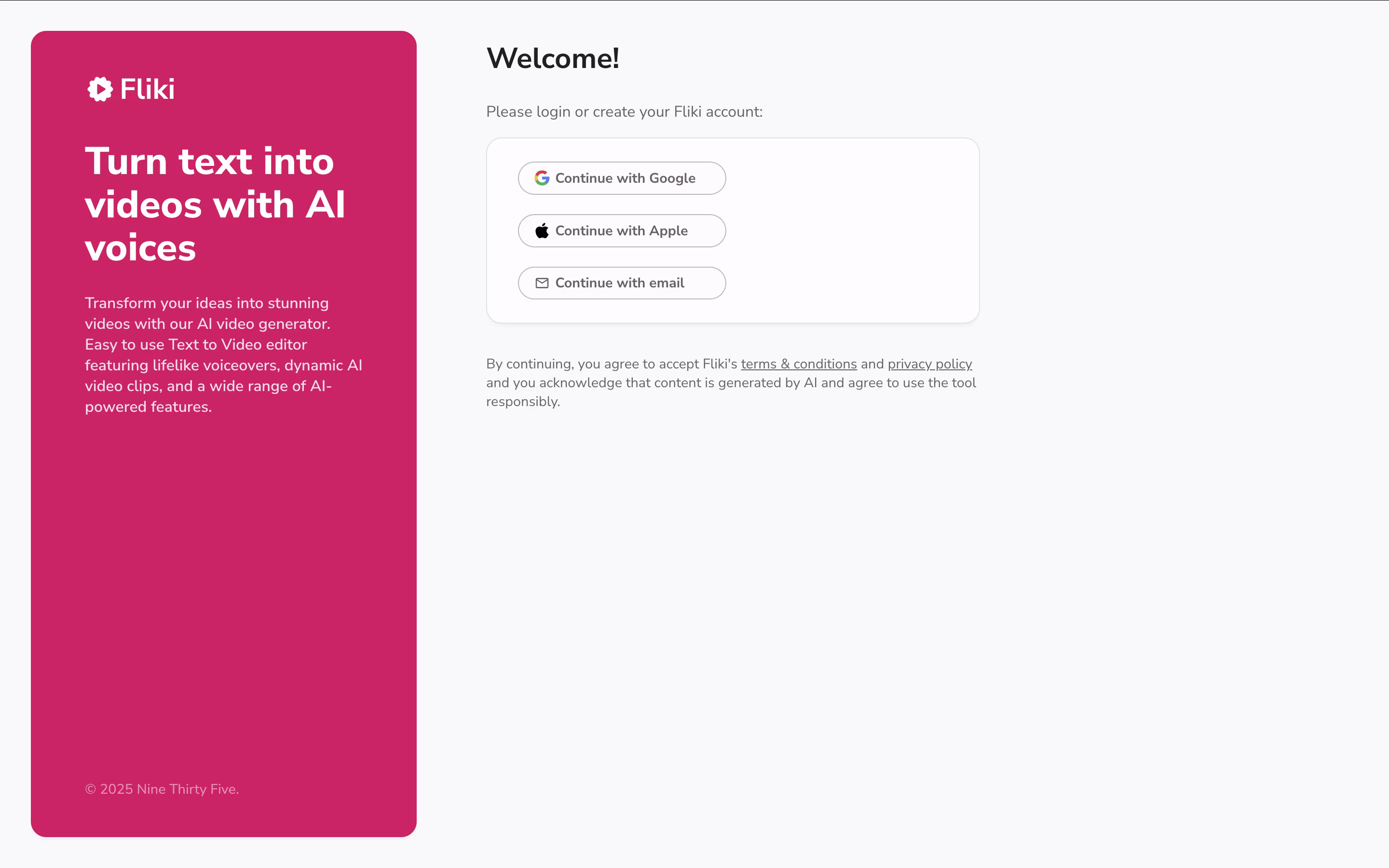The width and height of the screenshot is (1389, 868).
Task: Select Continue with email option
Action: [x=622, y=283]
